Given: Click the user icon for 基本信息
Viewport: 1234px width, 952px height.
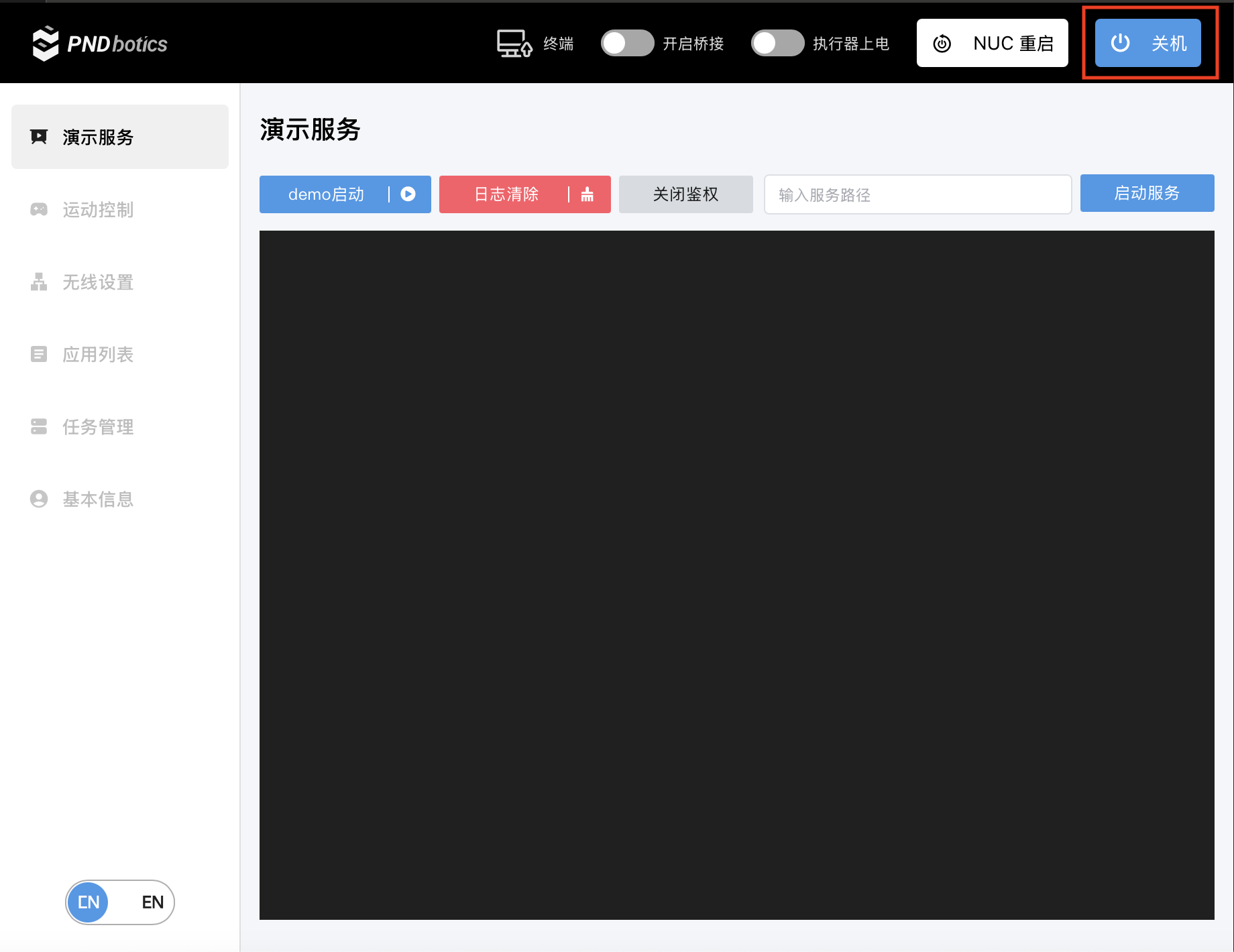Looking at the screenshot, I should coord(38,498).
